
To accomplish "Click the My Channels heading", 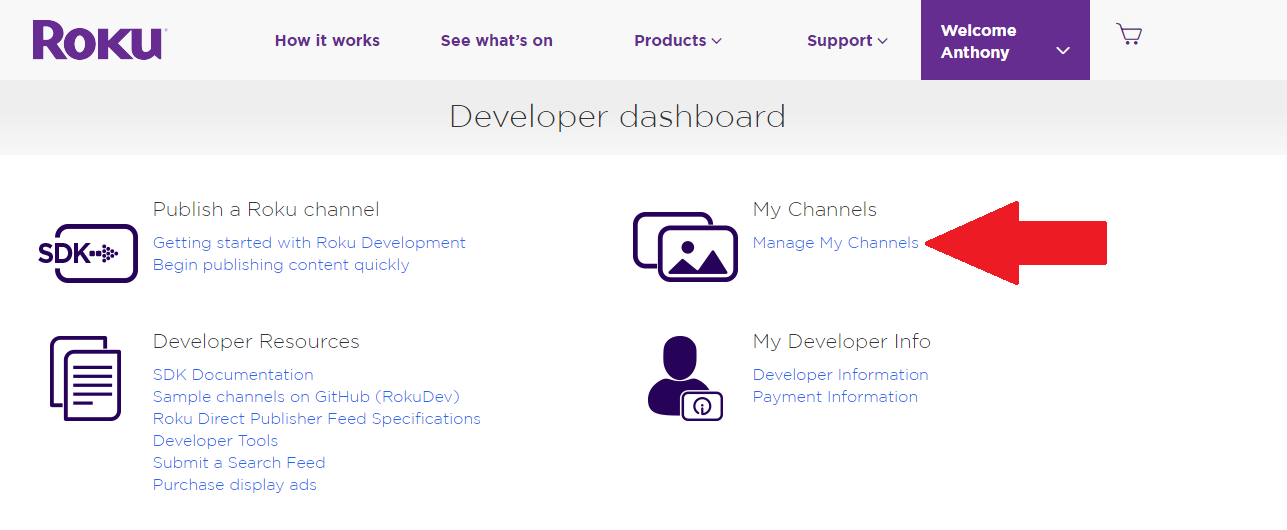I will click(x=815, y=210).
